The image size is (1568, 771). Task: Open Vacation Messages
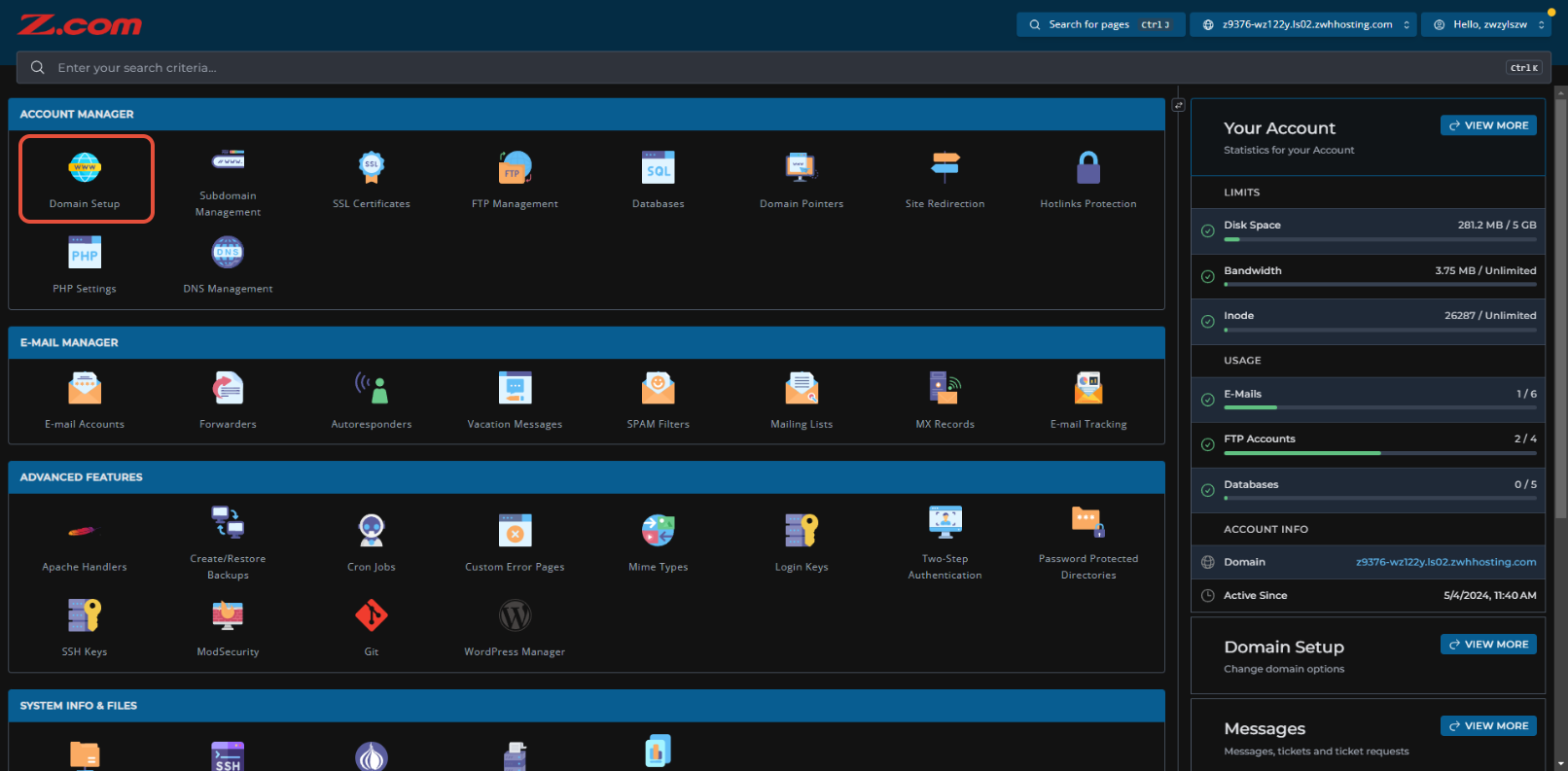[x=515, y=401]
